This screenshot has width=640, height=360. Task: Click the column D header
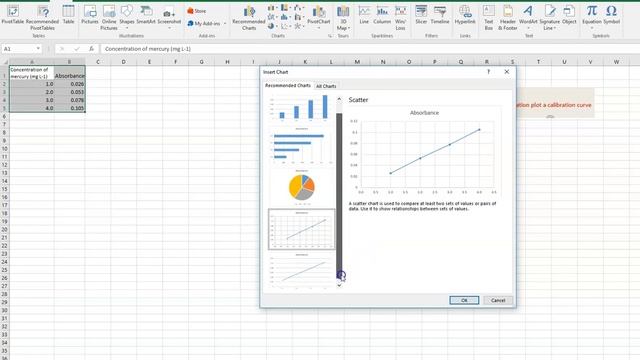pos(123,62)
